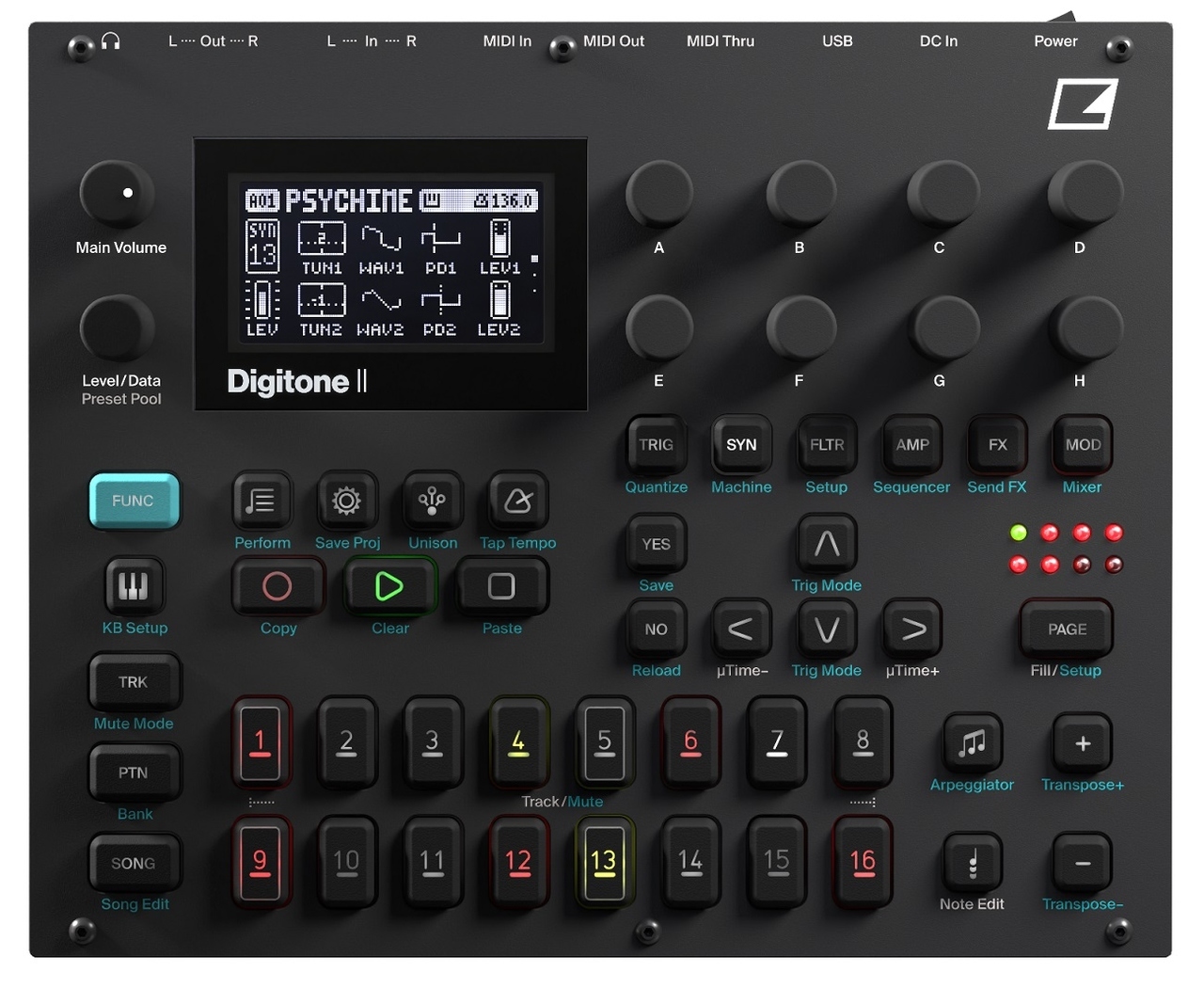The image size is (1204, 988).
Task: Click the Transpose+ plus button
Action: pos(1083,742)
